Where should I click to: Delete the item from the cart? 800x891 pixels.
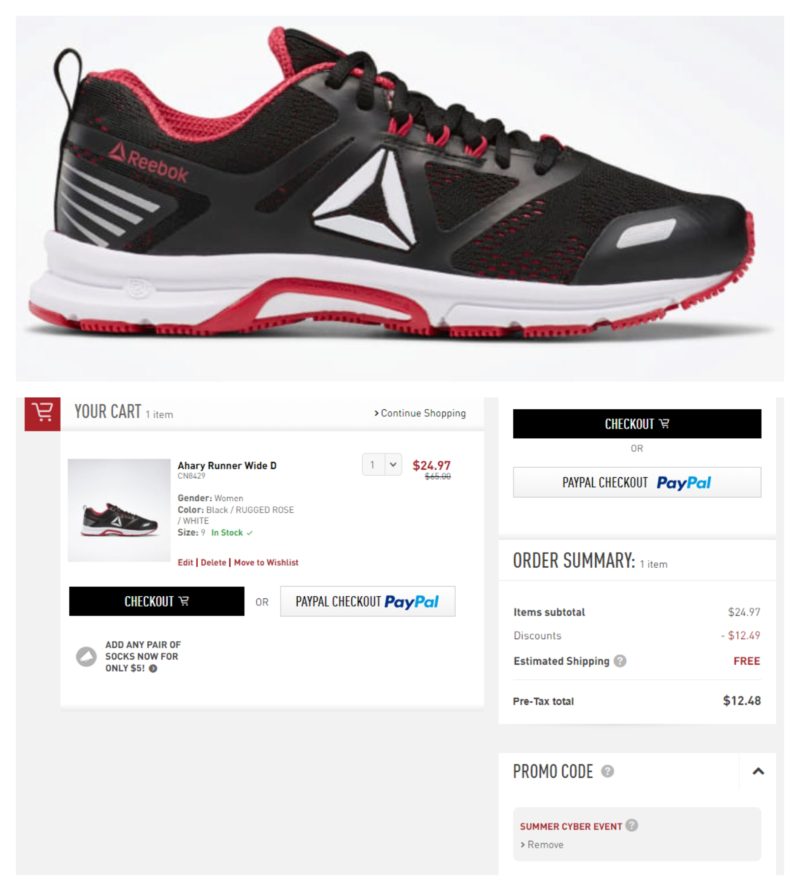[213, 563]
